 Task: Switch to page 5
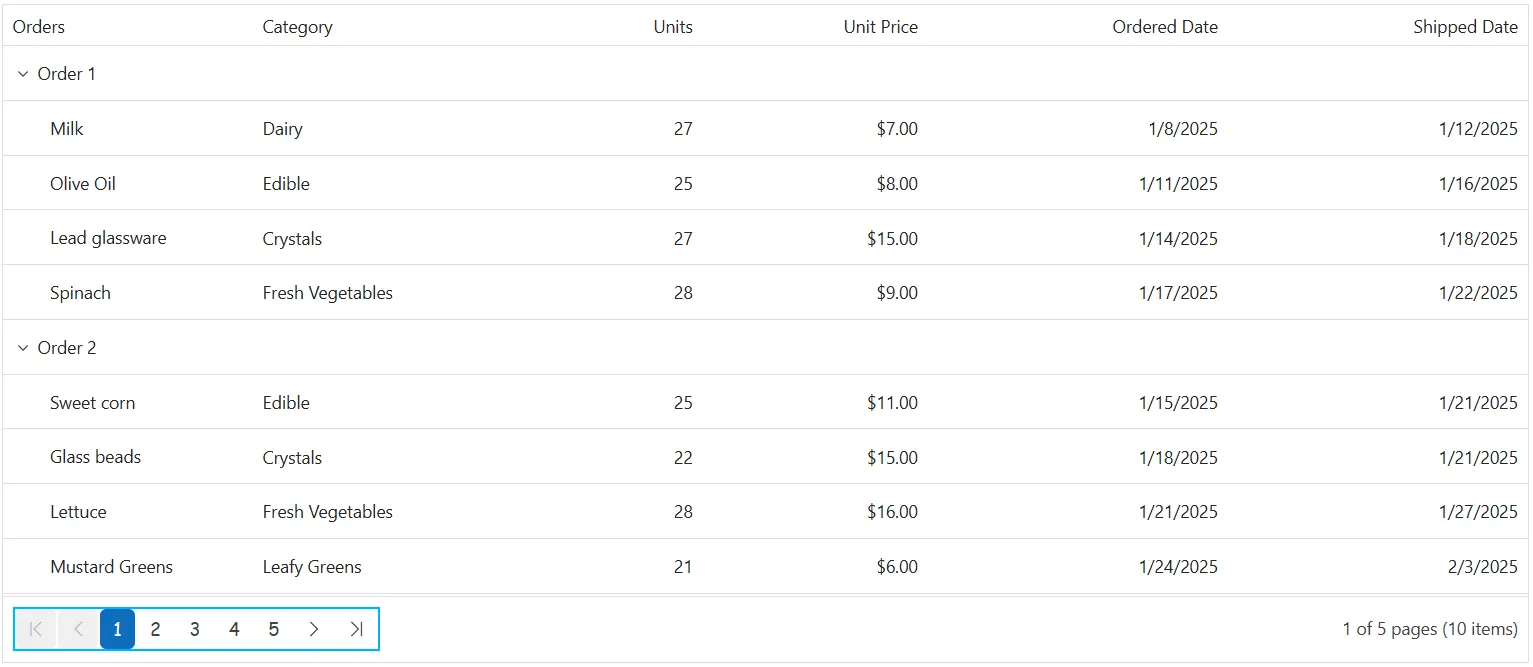273,629
